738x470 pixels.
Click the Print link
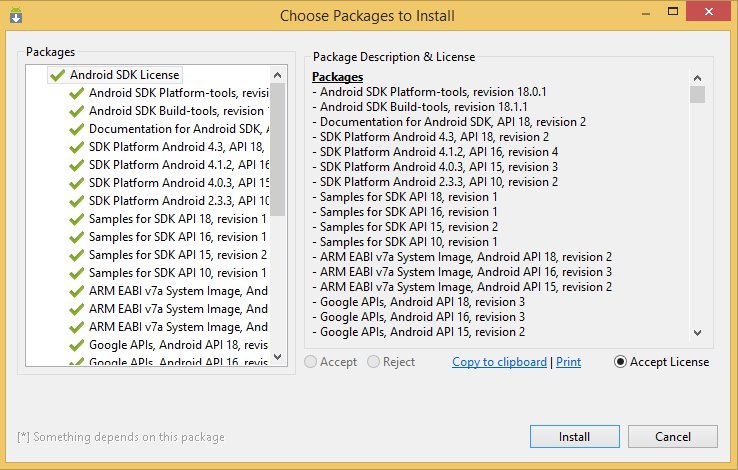click(569, 362)
